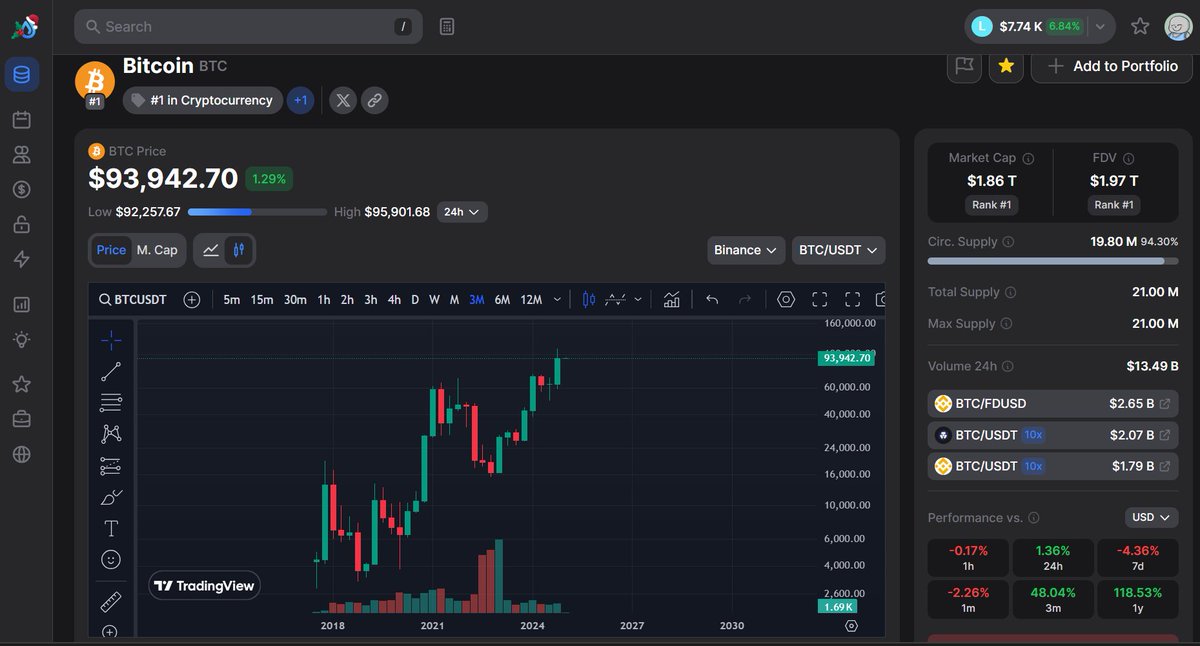Image resolution: width=1200 pixels, height=646 pixels.
Task: Select the 3M timeframe
Action: coord(476,299)
